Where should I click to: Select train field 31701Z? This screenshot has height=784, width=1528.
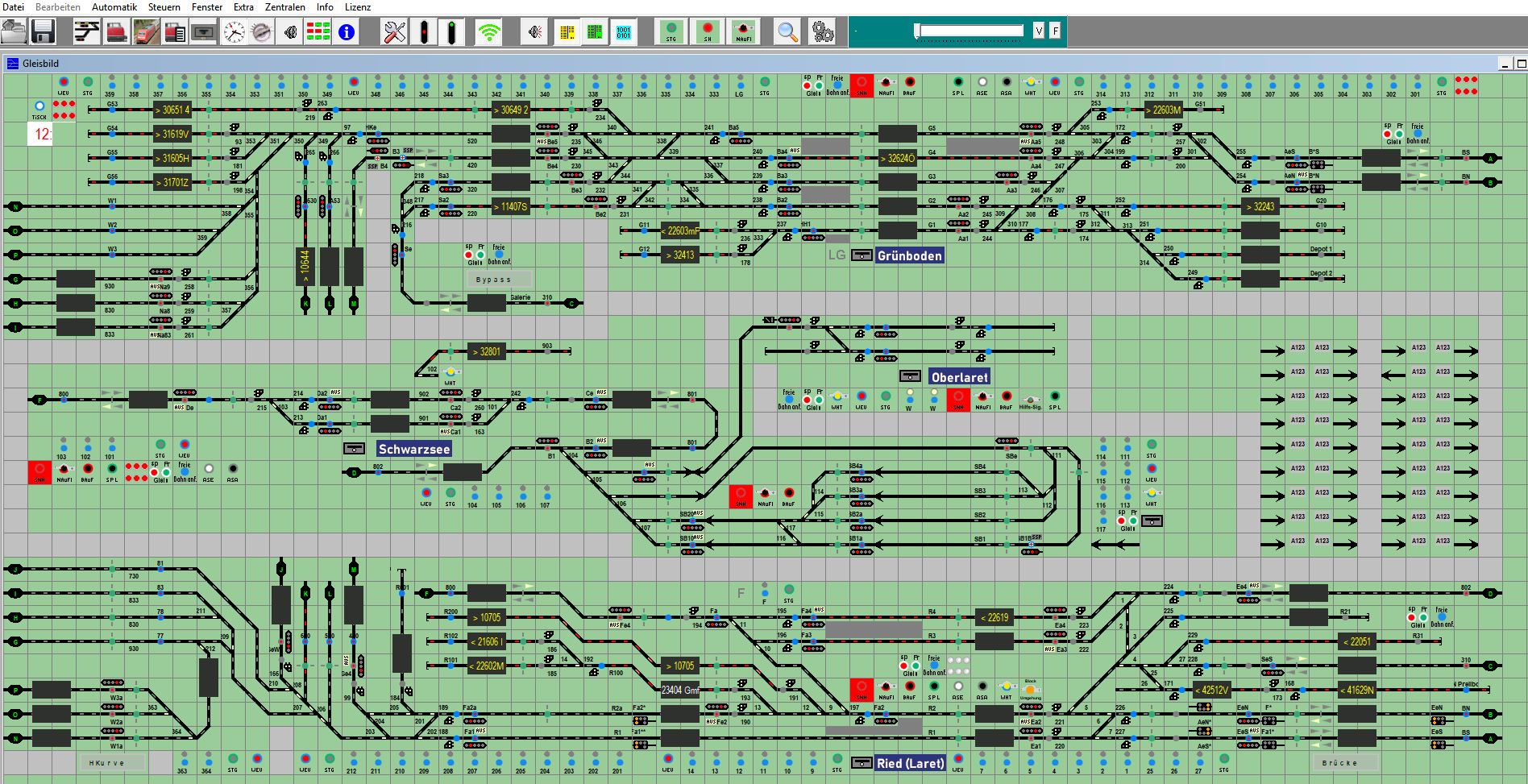pos(172,182)
